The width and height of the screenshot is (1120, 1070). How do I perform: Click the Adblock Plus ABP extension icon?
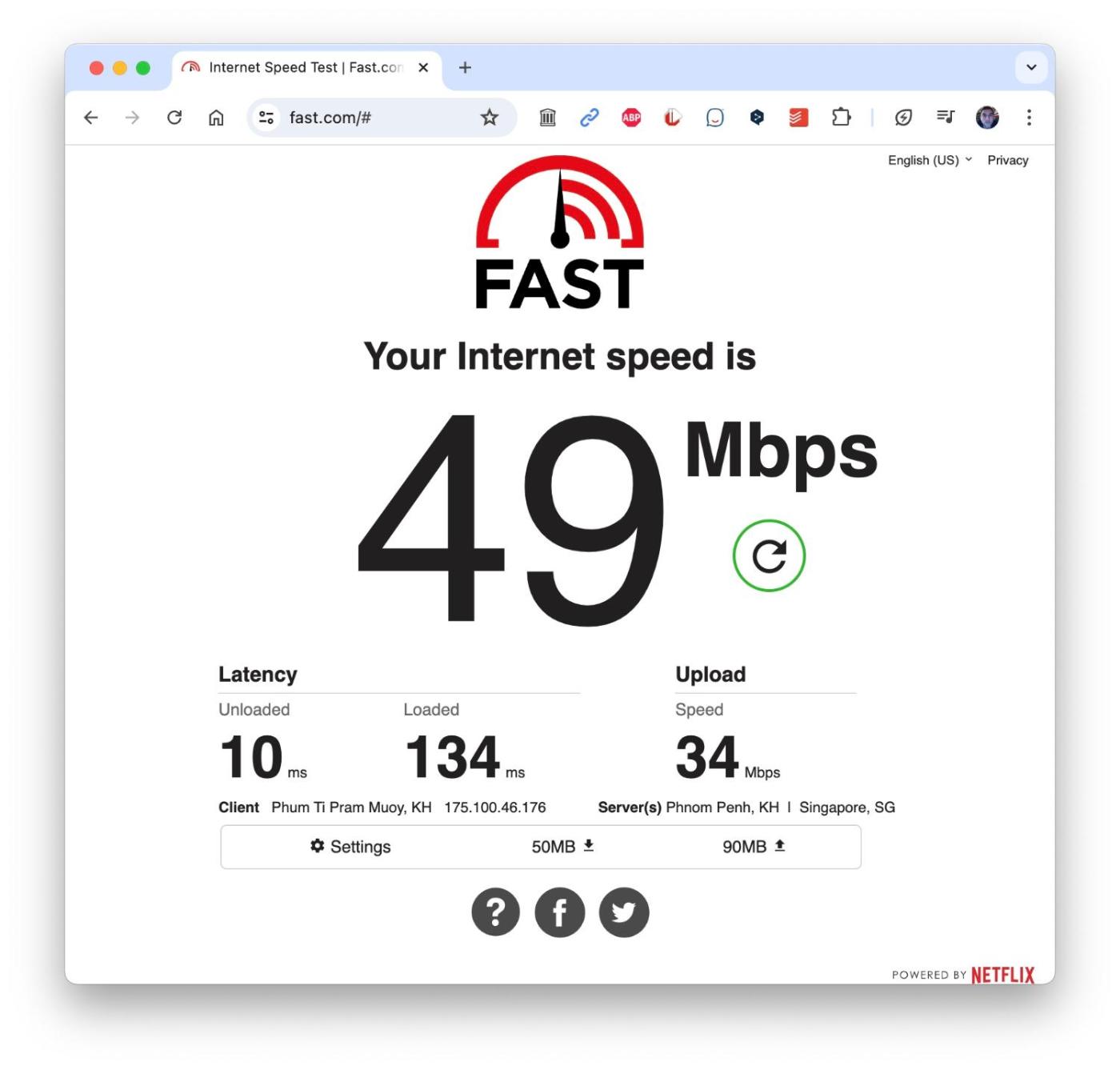(631, 118)
